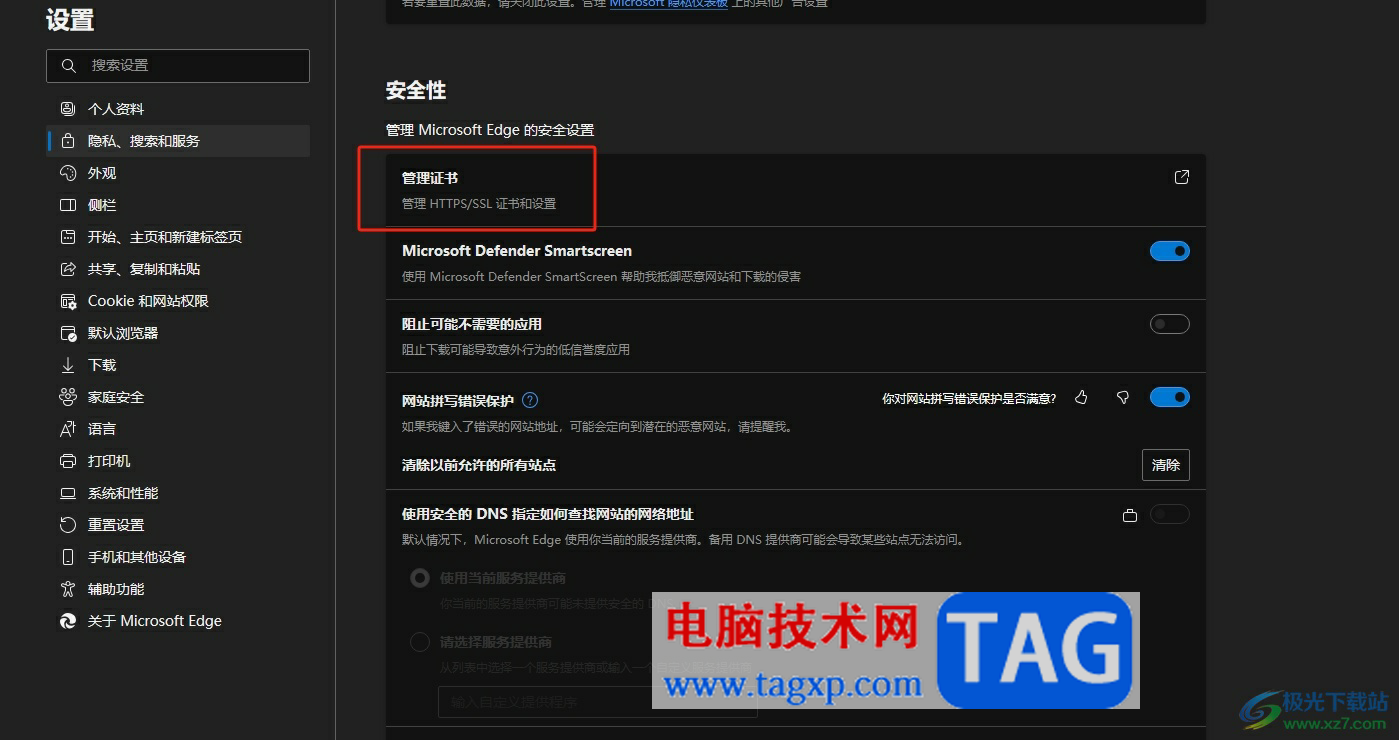Click the help question mark beside 网站拼写错误保护
The width and height of the screenshot is (1399, 740).
tap(530, 400)
